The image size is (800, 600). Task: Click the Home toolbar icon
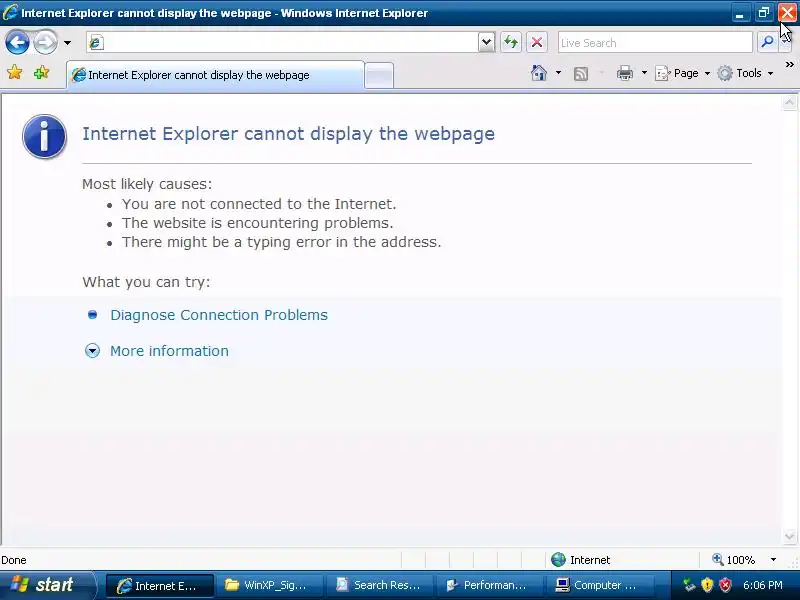coord(539,73)
